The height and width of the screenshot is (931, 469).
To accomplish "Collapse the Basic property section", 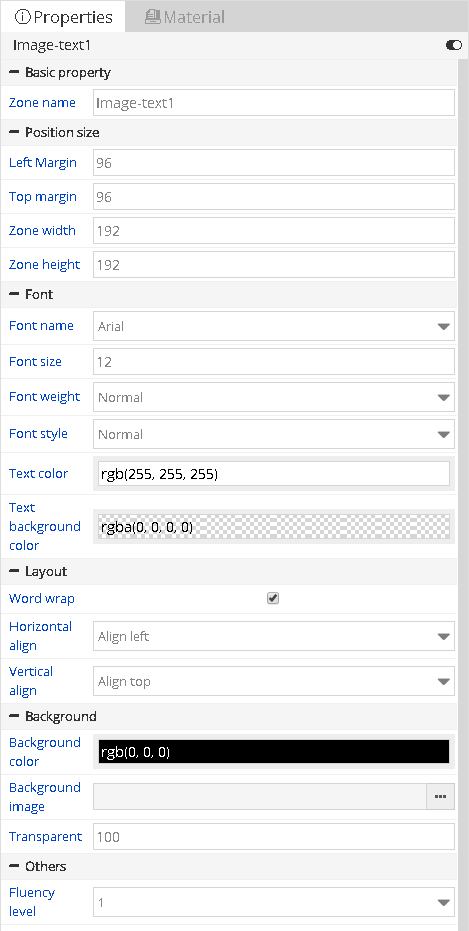I will [14, 72].
